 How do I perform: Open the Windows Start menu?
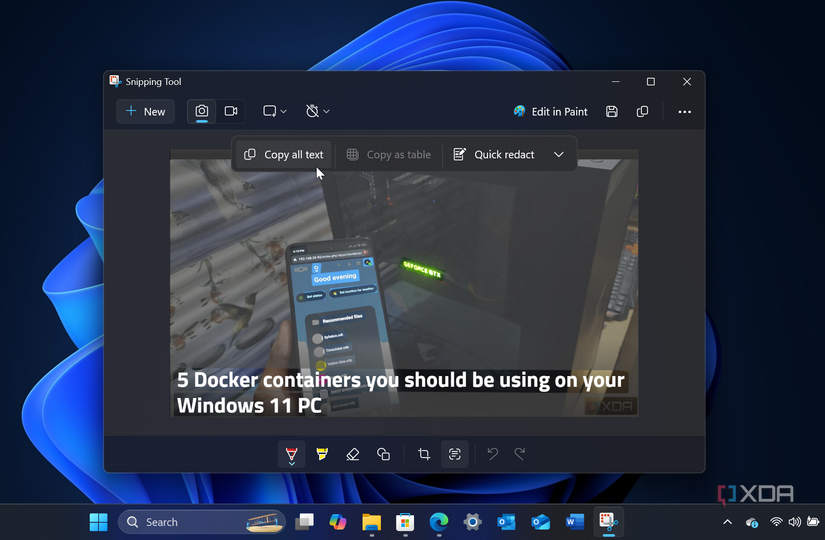point(98,522)
